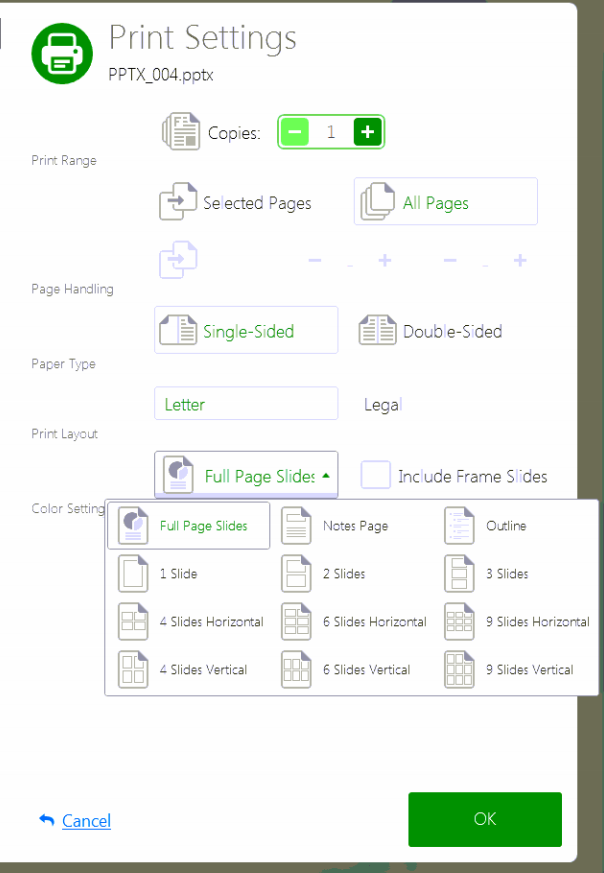The image size is (604, 873).
Task: Decrease copies with the minus button
Action: point(295,132)
